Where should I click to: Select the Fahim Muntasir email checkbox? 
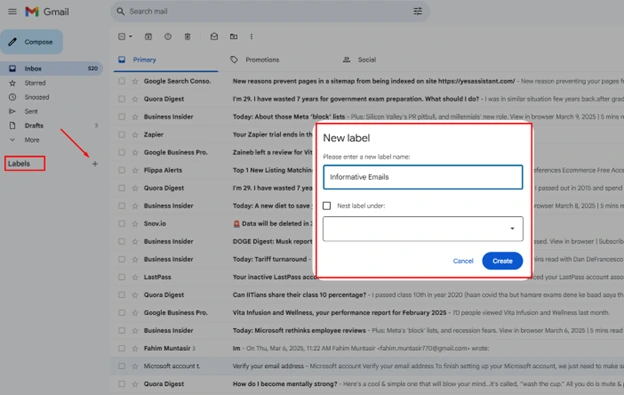click(x=121, y=348)
